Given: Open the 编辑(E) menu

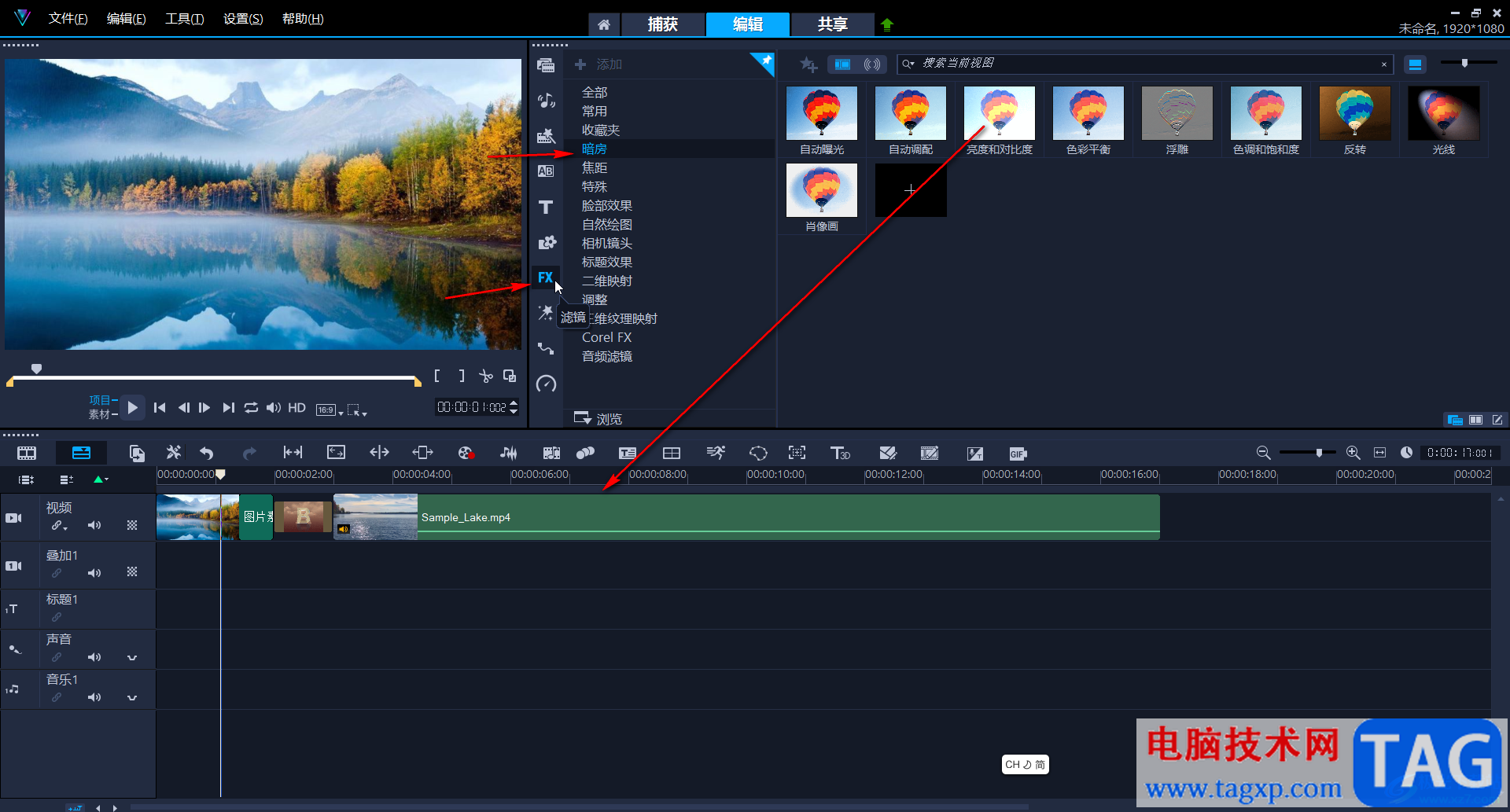Looking at the screenshot, I should [127, 19].
